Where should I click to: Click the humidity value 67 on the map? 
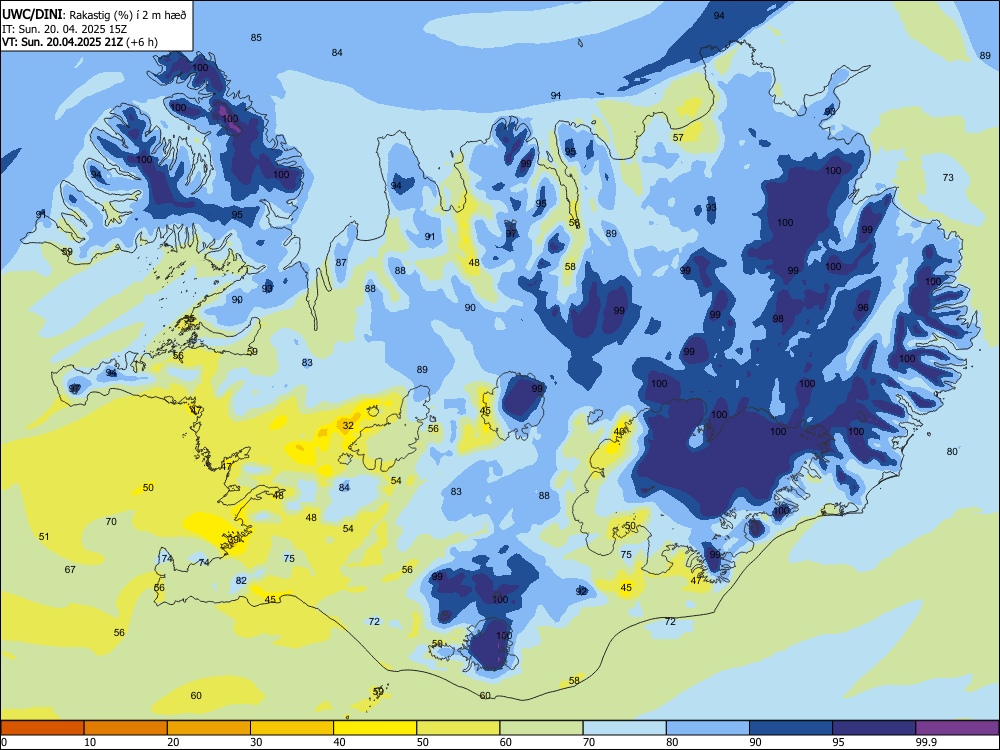70,570
